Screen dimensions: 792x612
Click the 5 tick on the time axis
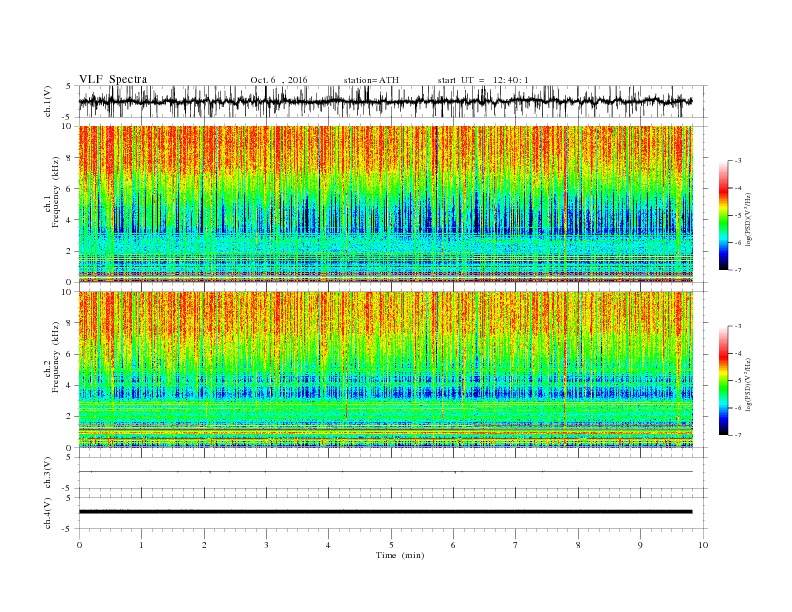point(391,545)
